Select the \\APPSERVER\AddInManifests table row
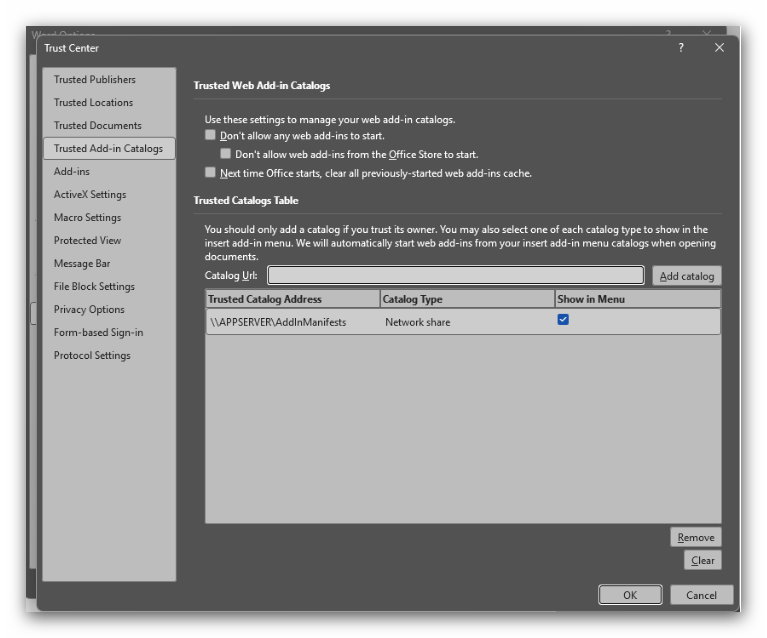The height and width of the screenshot is (638, 767). (463, 322)
